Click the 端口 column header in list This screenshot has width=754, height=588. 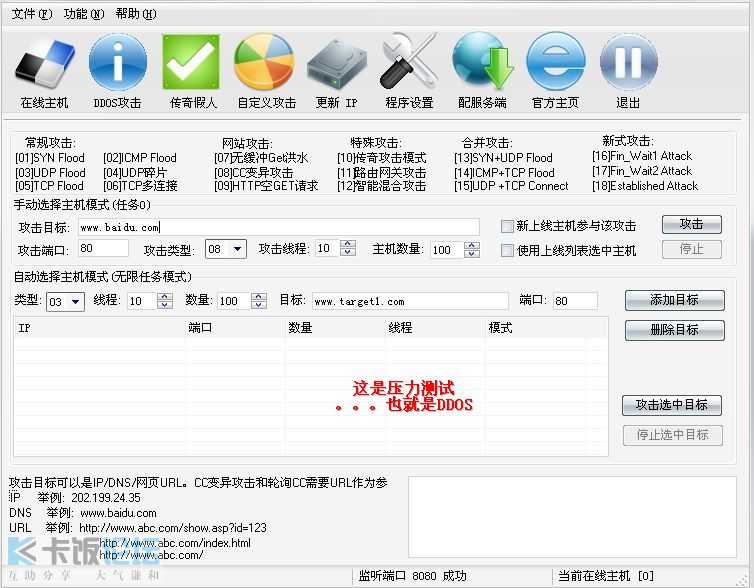click(x=200, y=327)
